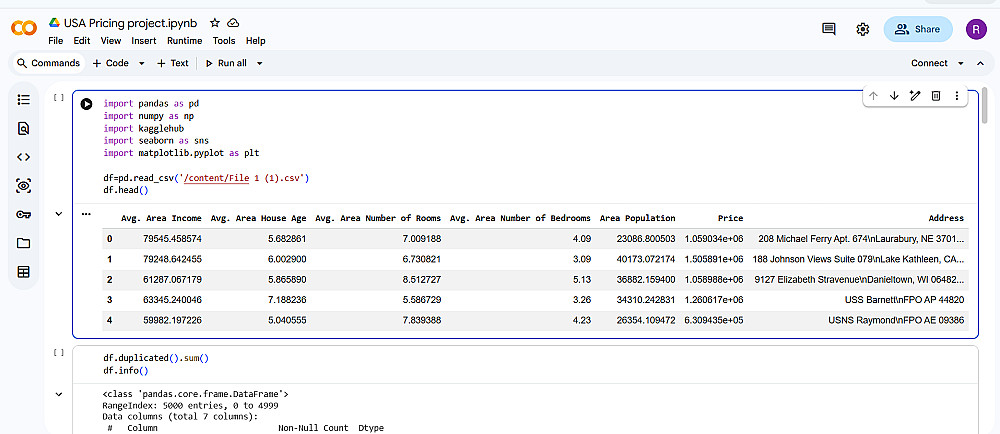Open the Edit menu
This screenshot has width=1000, height=434.
82,41
